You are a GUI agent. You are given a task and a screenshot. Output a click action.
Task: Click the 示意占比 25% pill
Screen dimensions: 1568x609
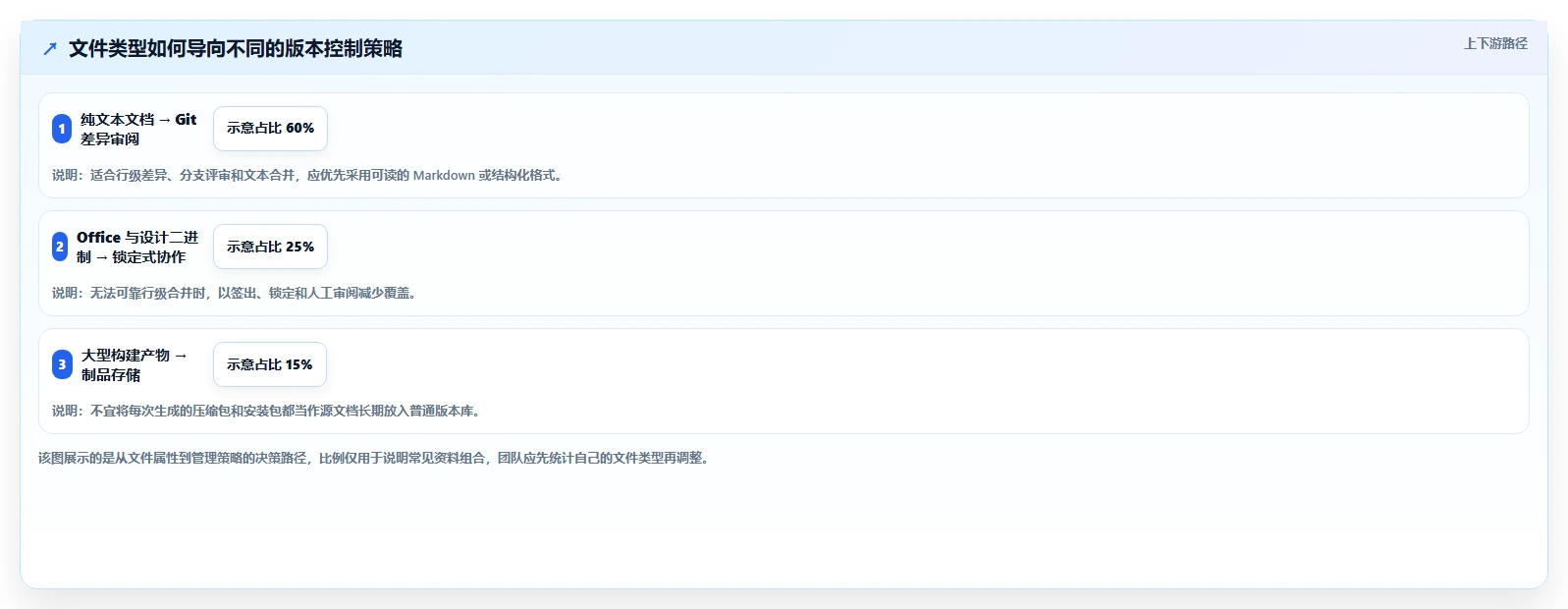pyautogui.click(x=270, y=247)
